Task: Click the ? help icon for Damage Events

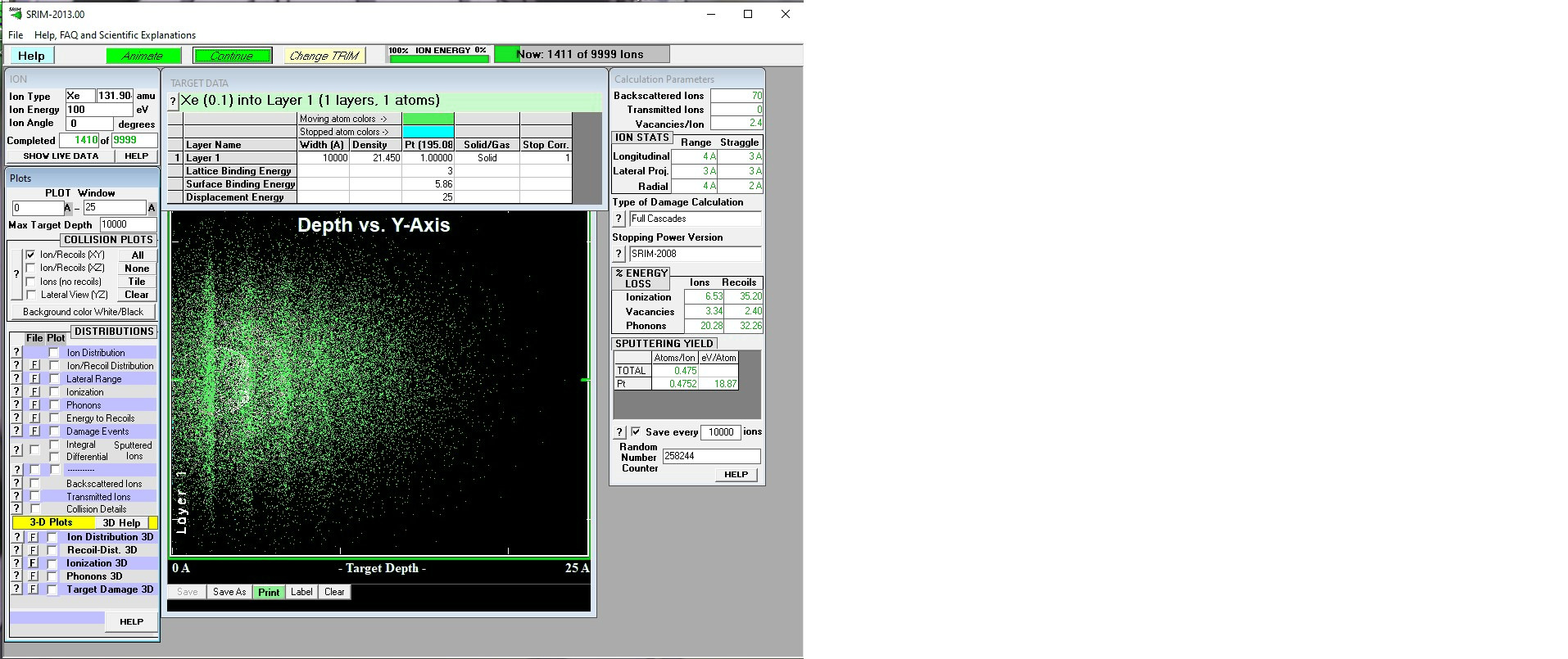Action: (x=16, y=431)
